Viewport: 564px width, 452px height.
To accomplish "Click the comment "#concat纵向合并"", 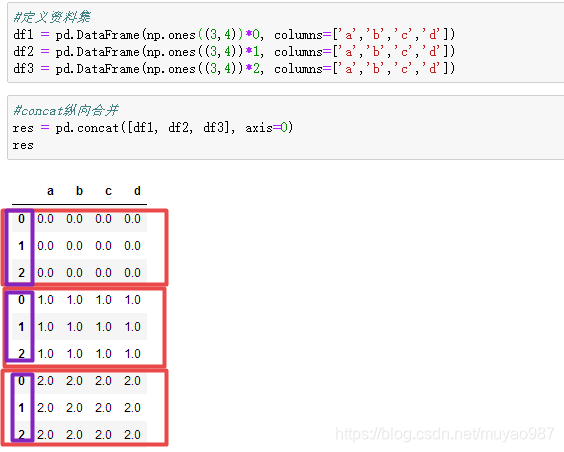I will pyautogui.click(x=65, y=110).
